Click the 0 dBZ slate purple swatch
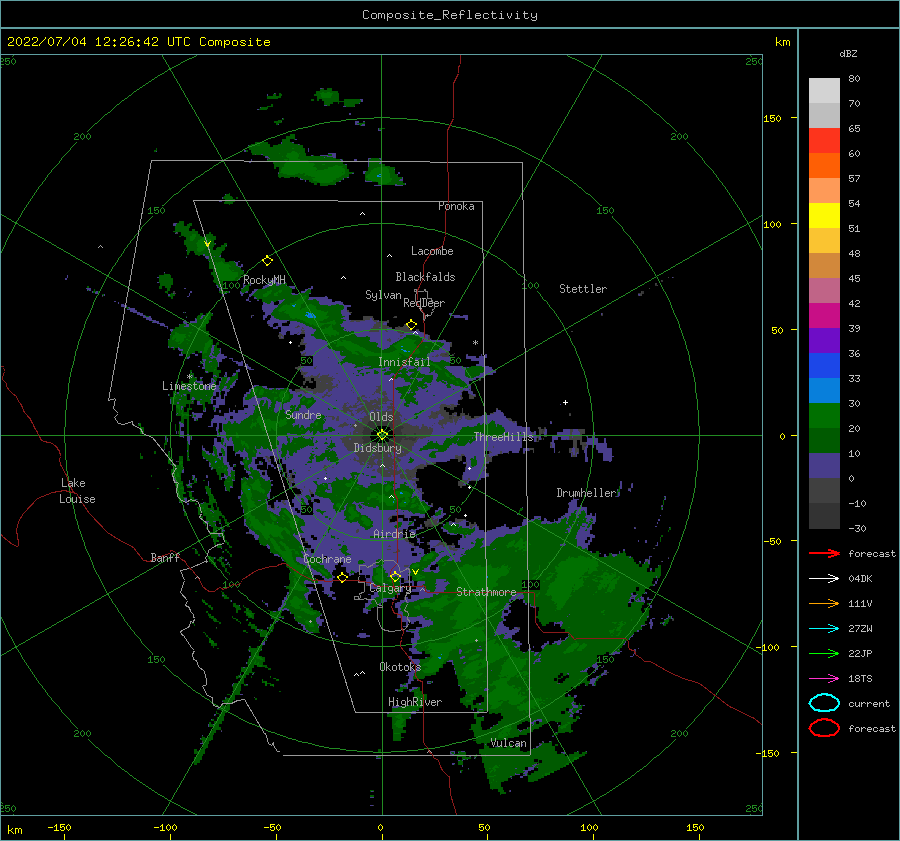This screenshot has width=900, height=841. (824, 466)
